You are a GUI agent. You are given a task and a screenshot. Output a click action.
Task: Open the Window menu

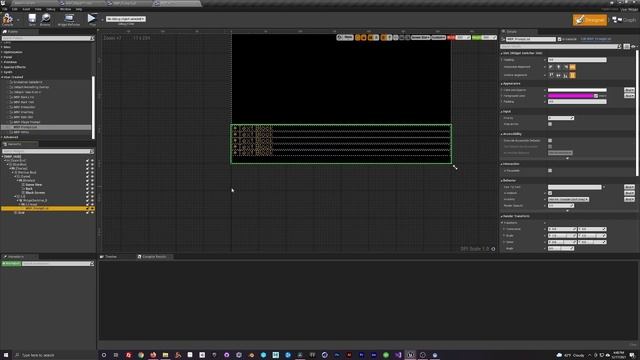65,9
